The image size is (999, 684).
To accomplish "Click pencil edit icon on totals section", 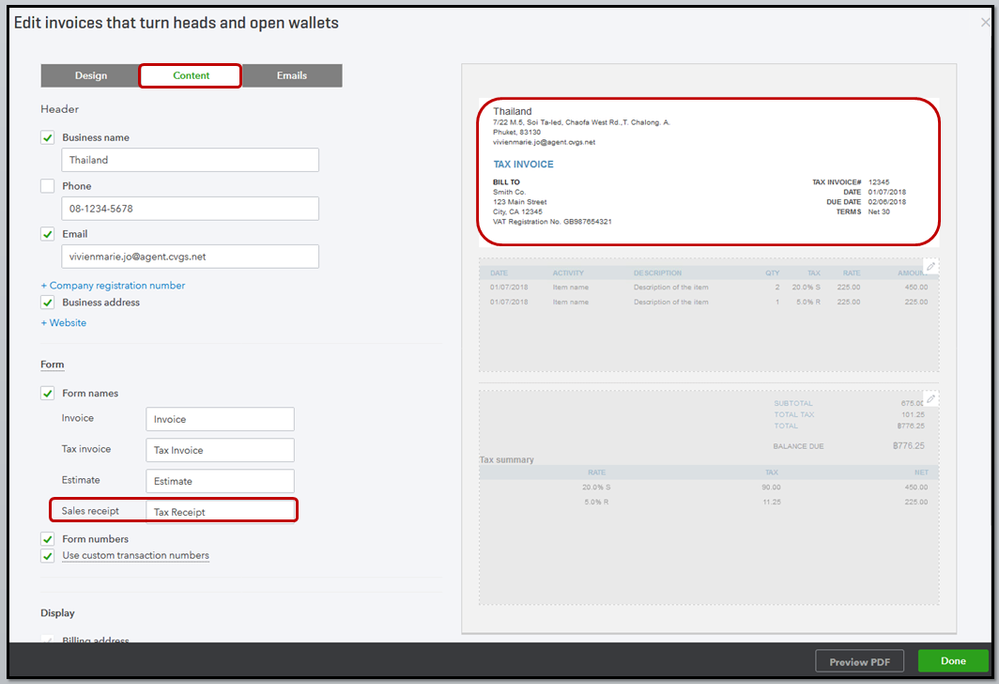I will [931, 398].
